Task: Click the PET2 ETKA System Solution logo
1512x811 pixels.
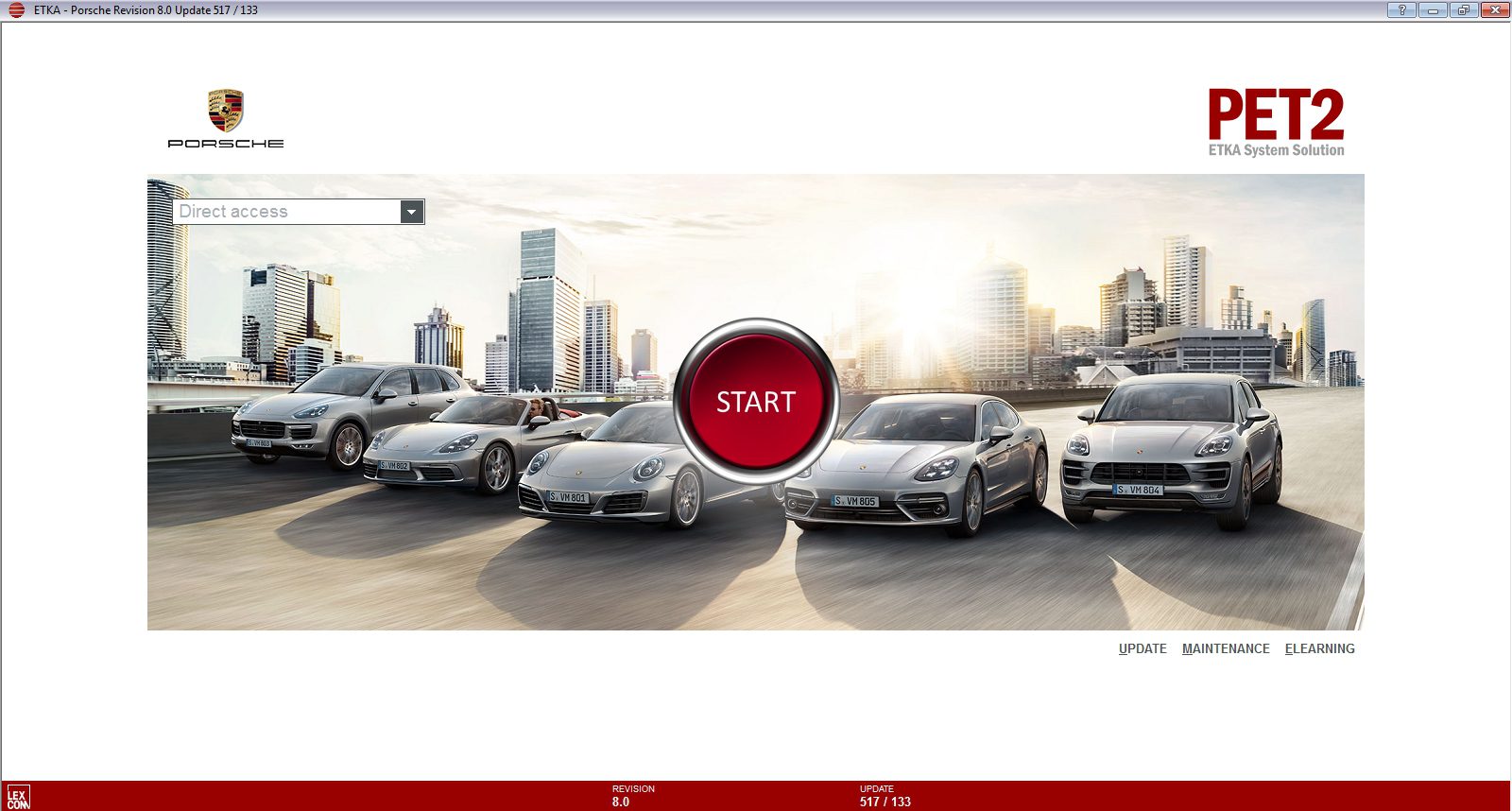Action: pos(1276,122)
